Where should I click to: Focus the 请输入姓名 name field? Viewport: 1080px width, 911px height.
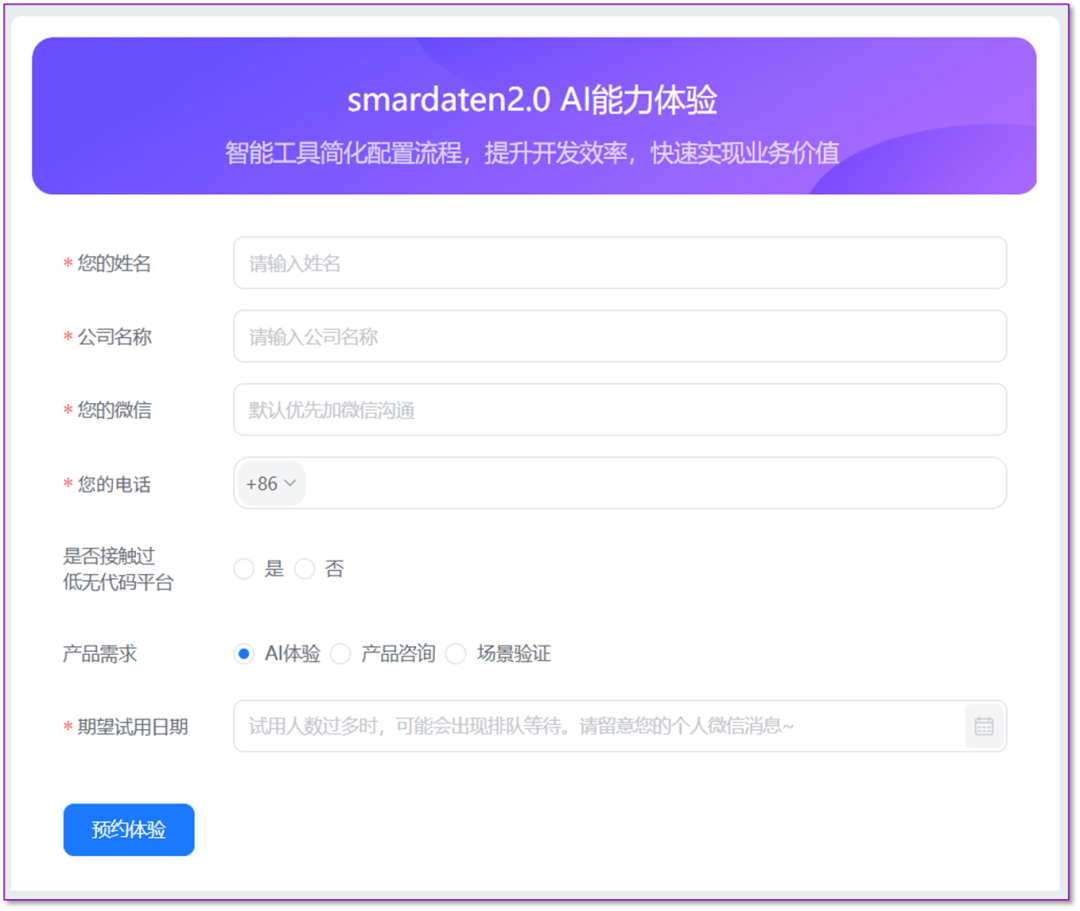[x=620, y=263]
